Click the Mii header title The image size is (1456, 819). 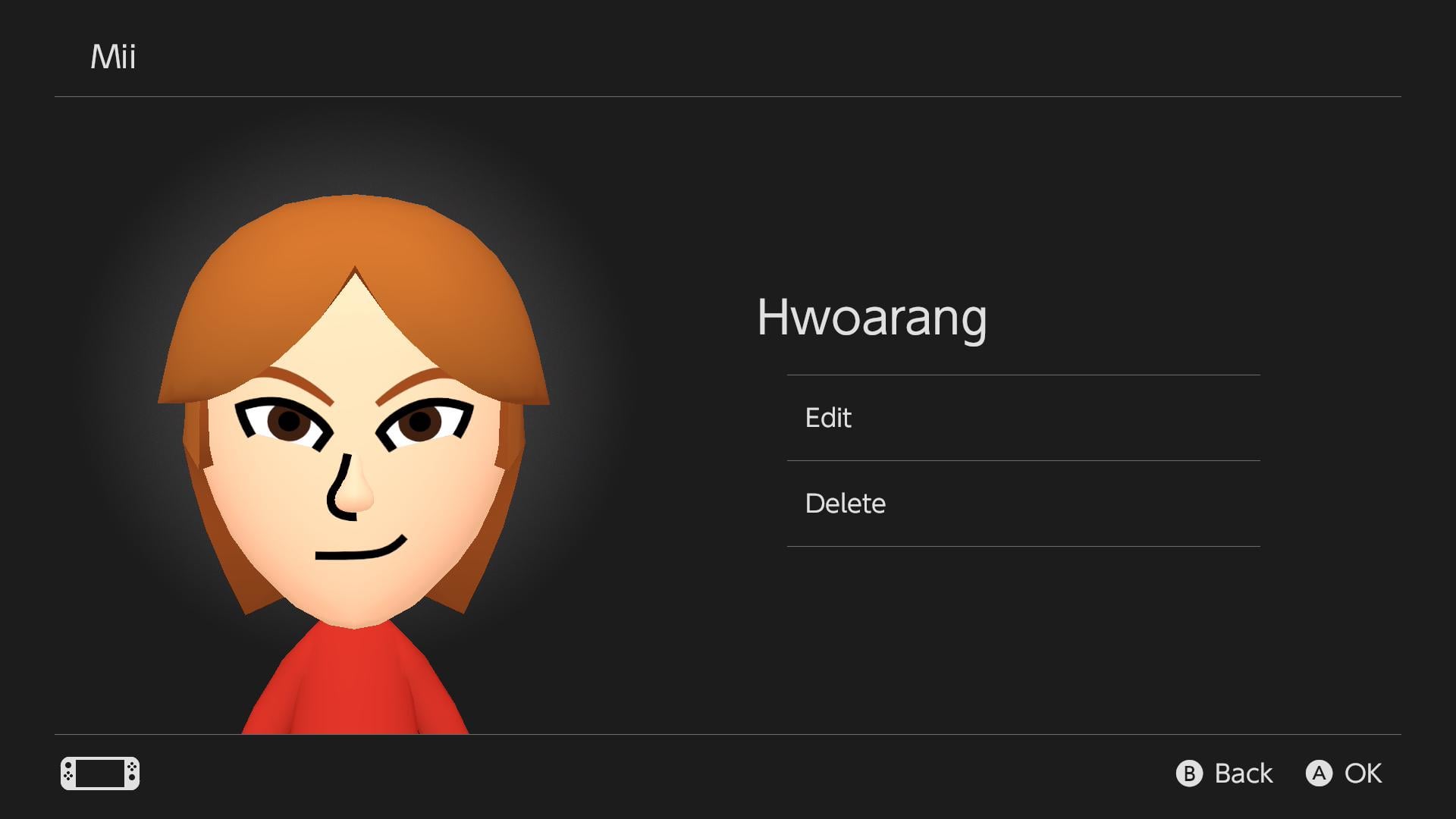[x=113, y=57]
